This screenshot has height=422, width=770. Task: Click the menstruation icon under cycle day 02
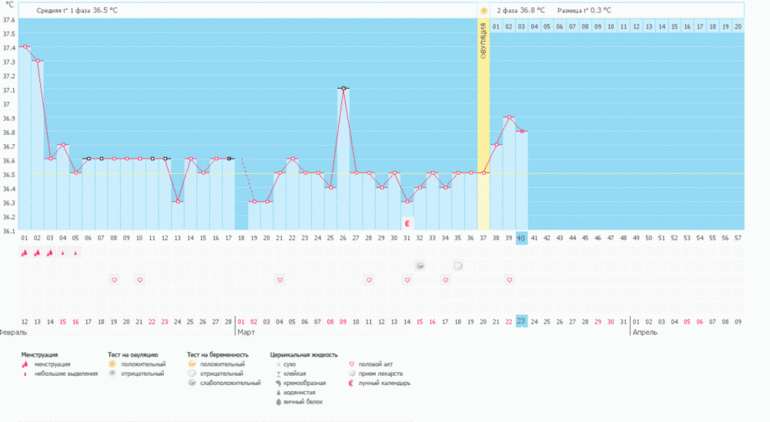click(x=37, y=253)
